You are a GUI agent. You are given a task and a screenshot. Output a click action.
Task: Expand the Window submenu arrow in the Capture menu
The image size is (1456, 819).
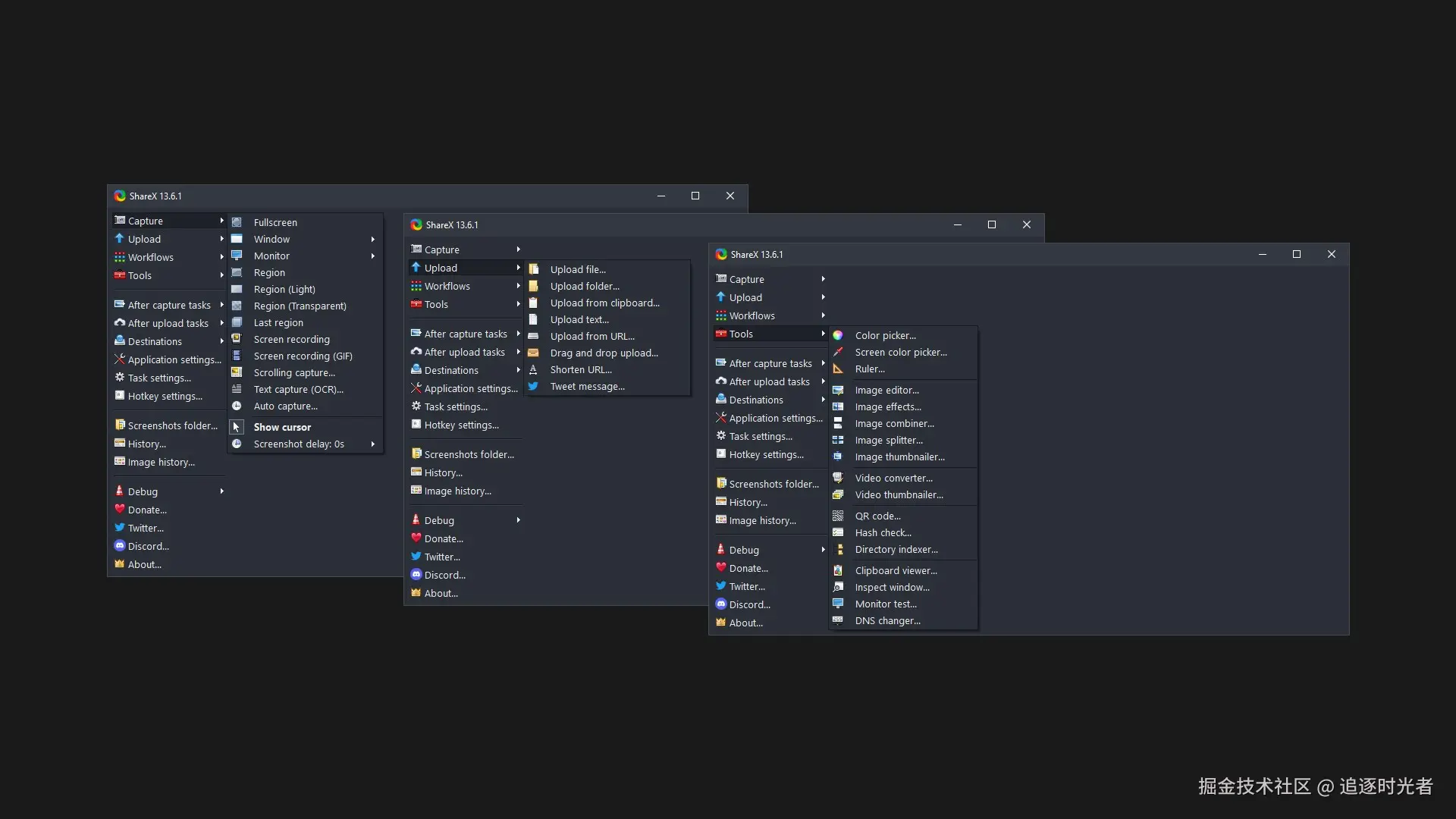373,239
